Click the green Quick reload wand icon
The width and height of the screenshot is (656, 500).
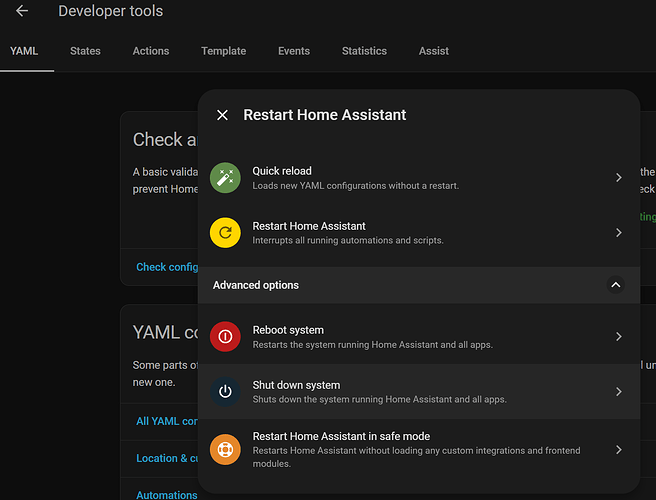[x=225, y=178]
